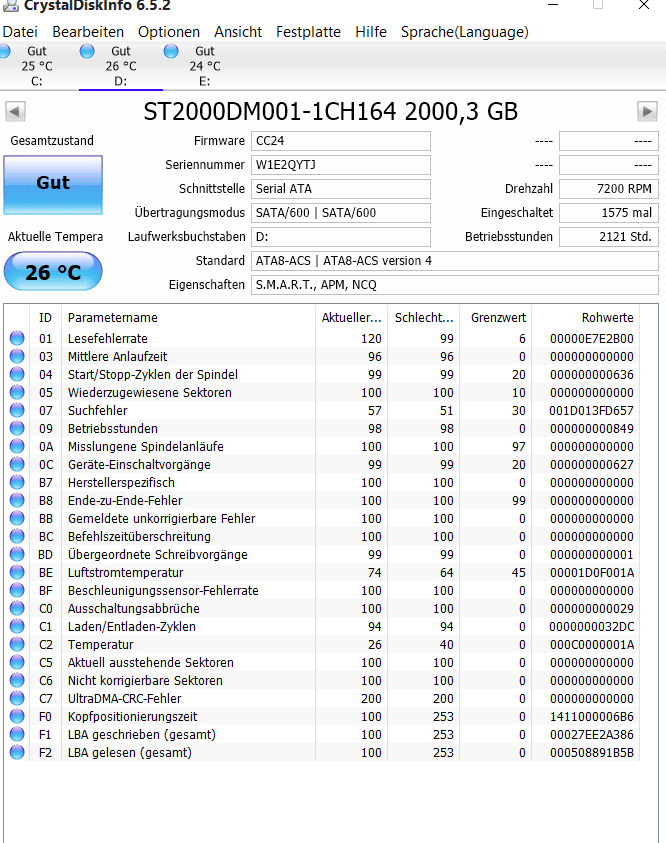The height and width of the screenshot is (843, 666).
Task: Click status icon for Lesefehlerrate row
Action: pyautogui.click(x=17, y=338)
